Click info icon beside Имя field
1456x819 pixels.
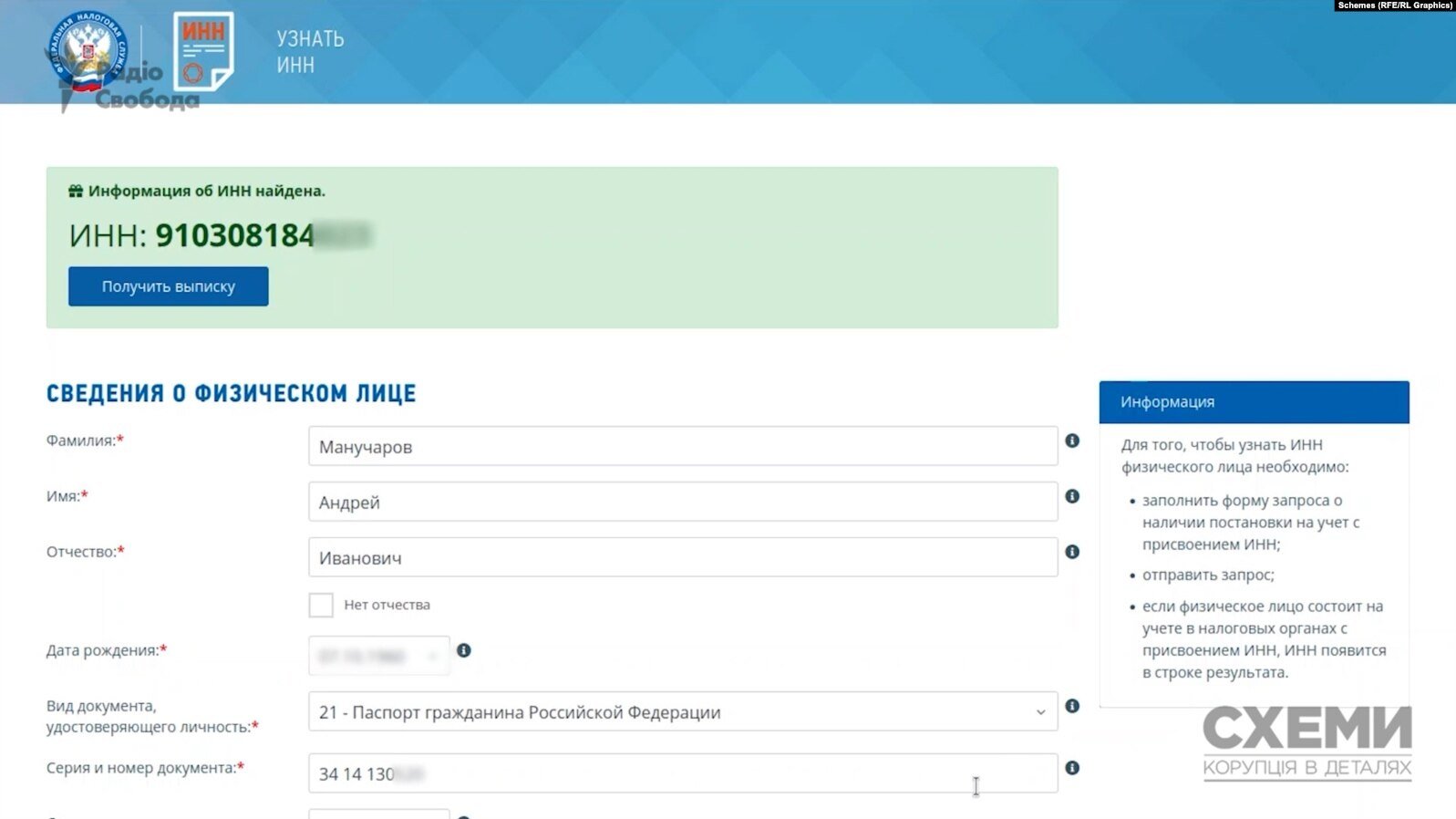point(1072,496)
